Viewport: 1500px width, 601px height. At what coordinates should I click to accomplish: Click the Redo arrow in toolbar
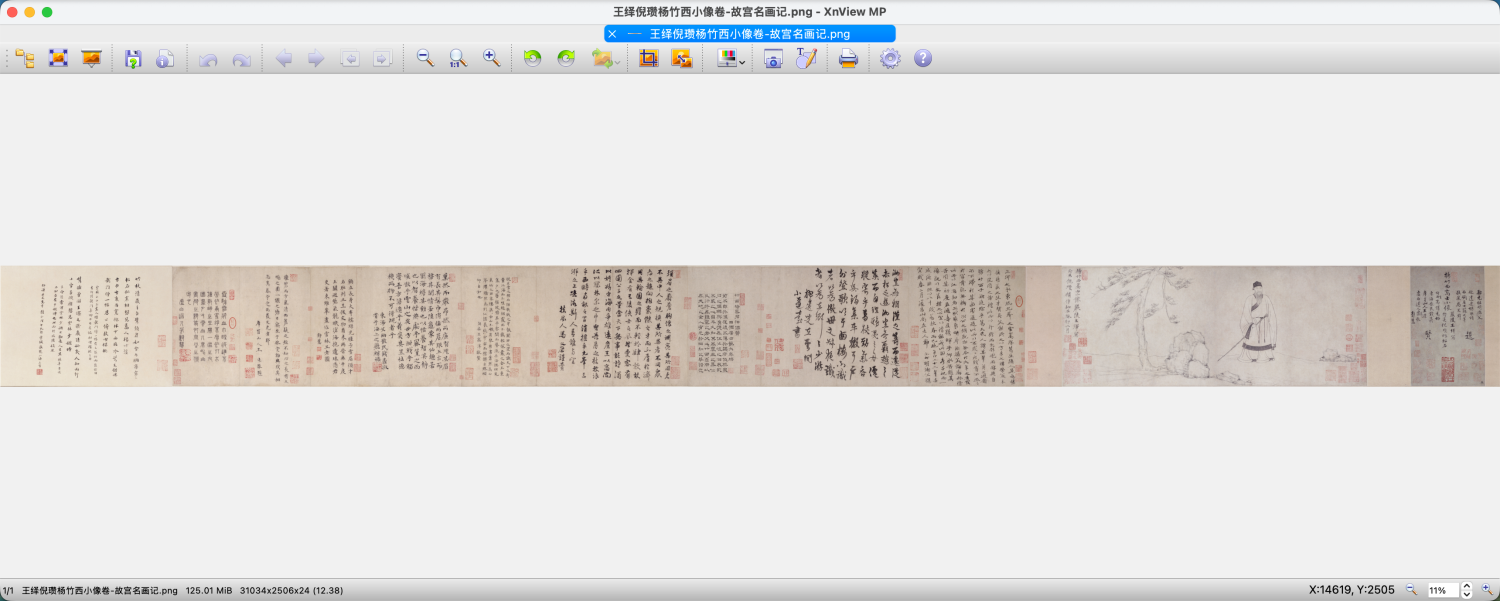coord(241,59)
